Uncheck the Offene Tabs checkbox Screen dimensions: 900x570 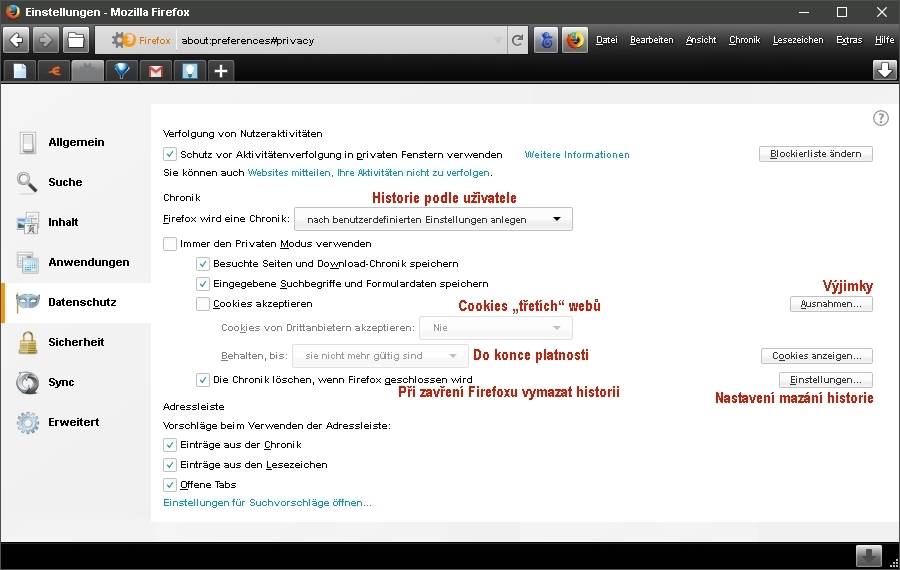tap(169, 485)
